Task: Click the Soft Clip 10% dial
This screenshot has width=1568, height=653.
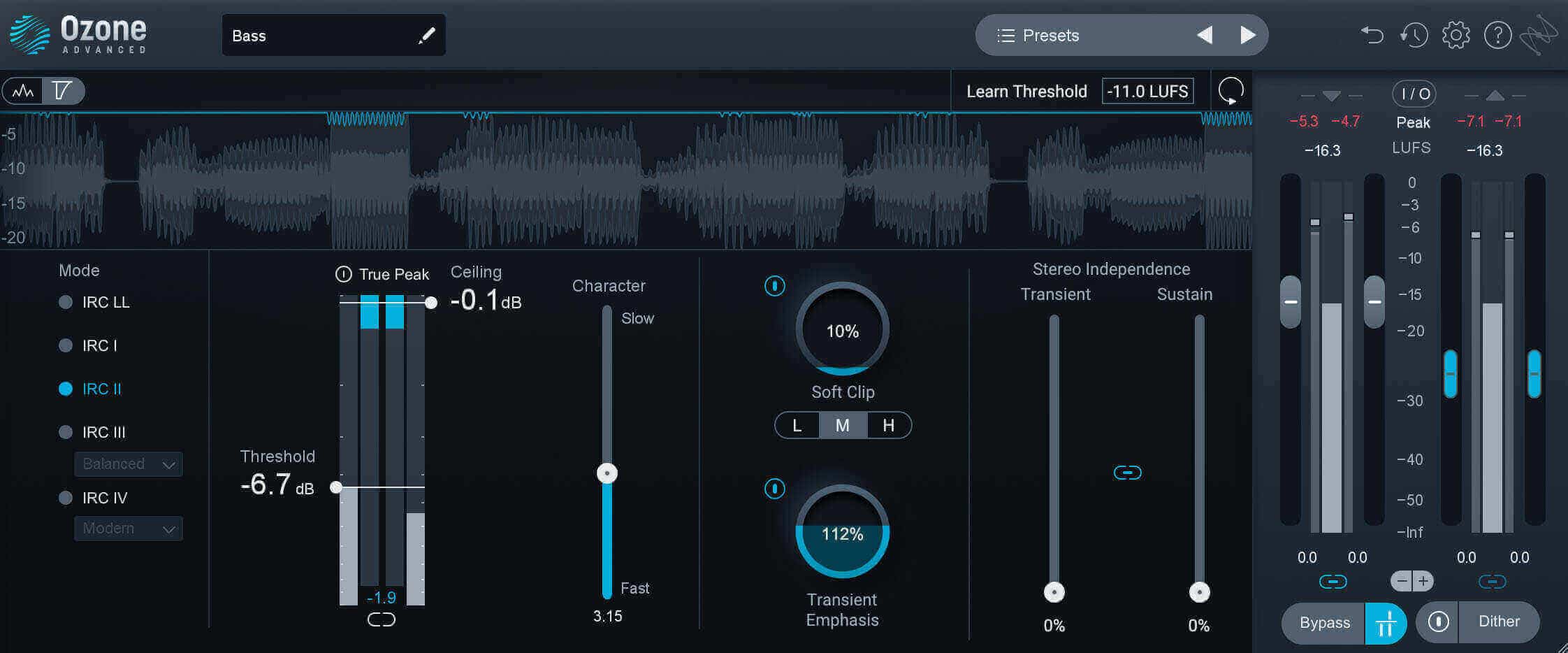Action: pos(843,329)
